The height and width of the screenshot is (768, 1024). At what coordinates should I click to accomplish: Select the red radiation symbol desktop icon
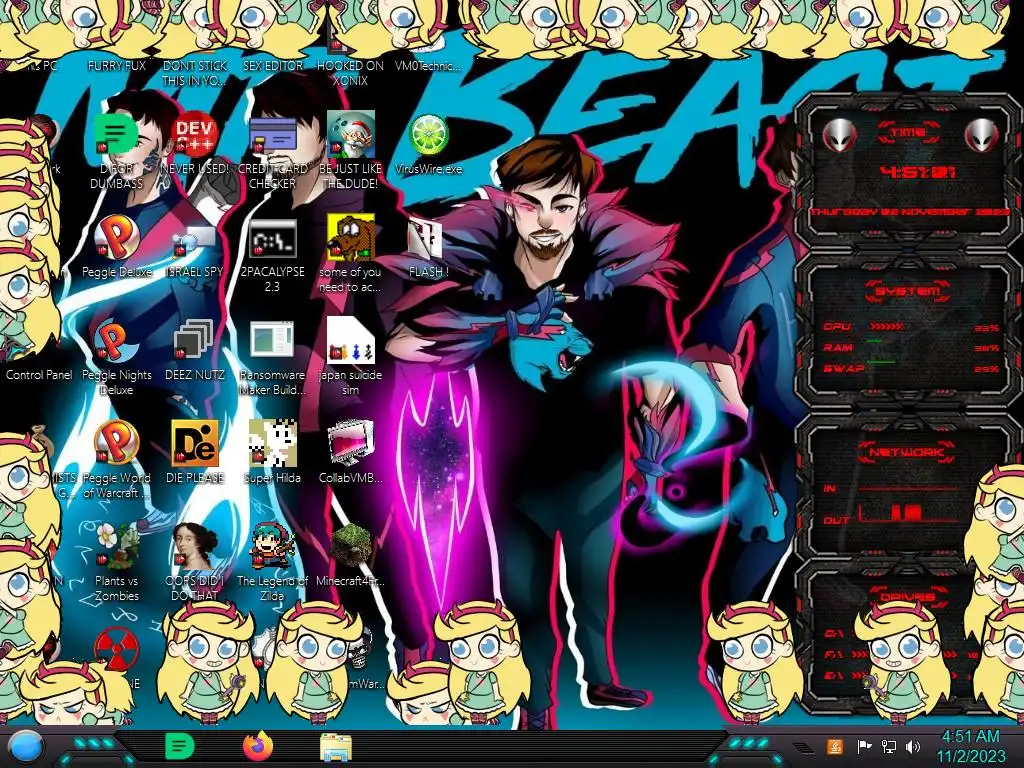tap(116, 649)
